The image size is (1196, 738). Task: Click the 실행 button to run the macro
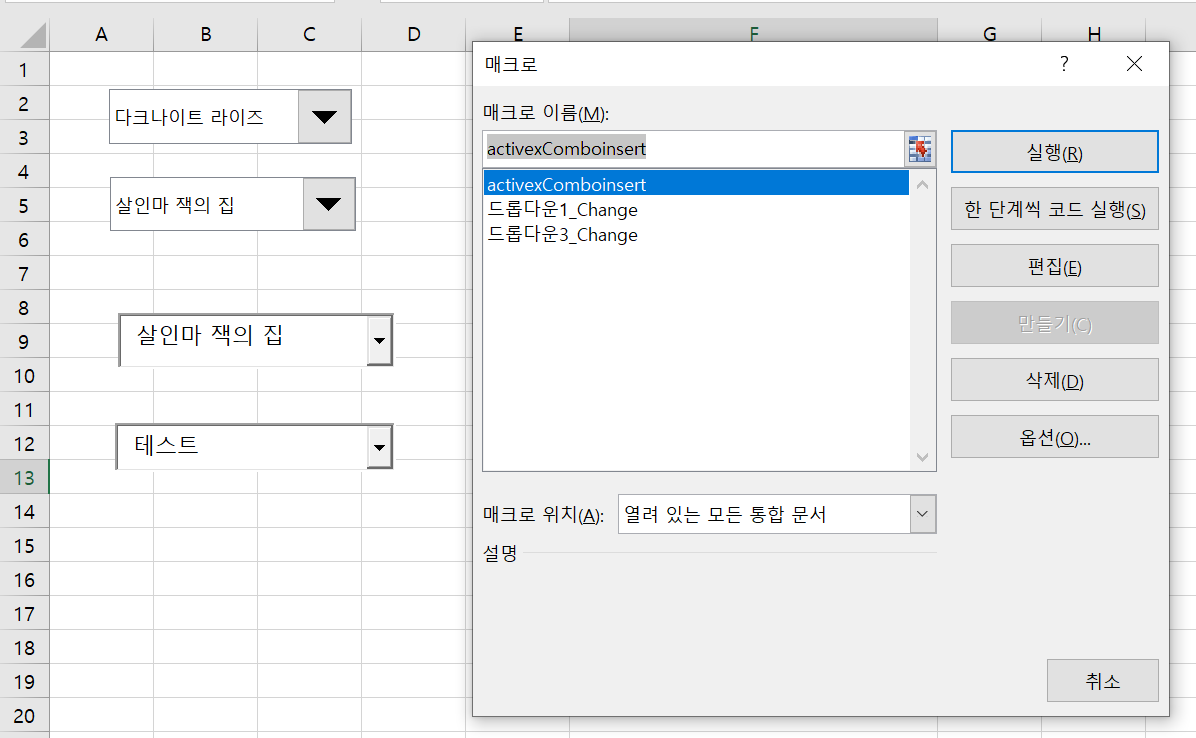1054,151
